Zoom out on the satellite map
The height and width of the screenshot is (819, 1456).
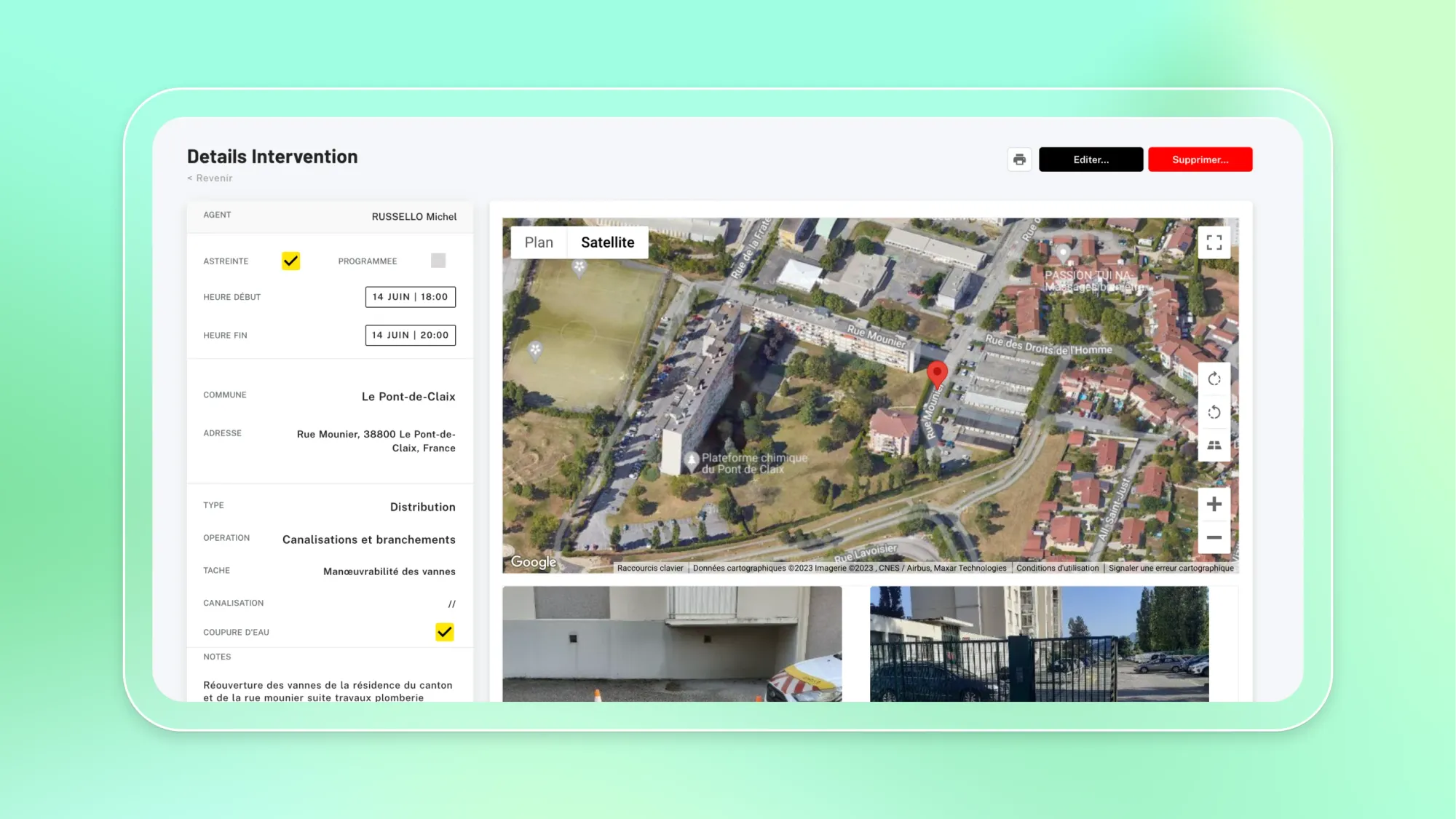click(x=1214, y=537)
